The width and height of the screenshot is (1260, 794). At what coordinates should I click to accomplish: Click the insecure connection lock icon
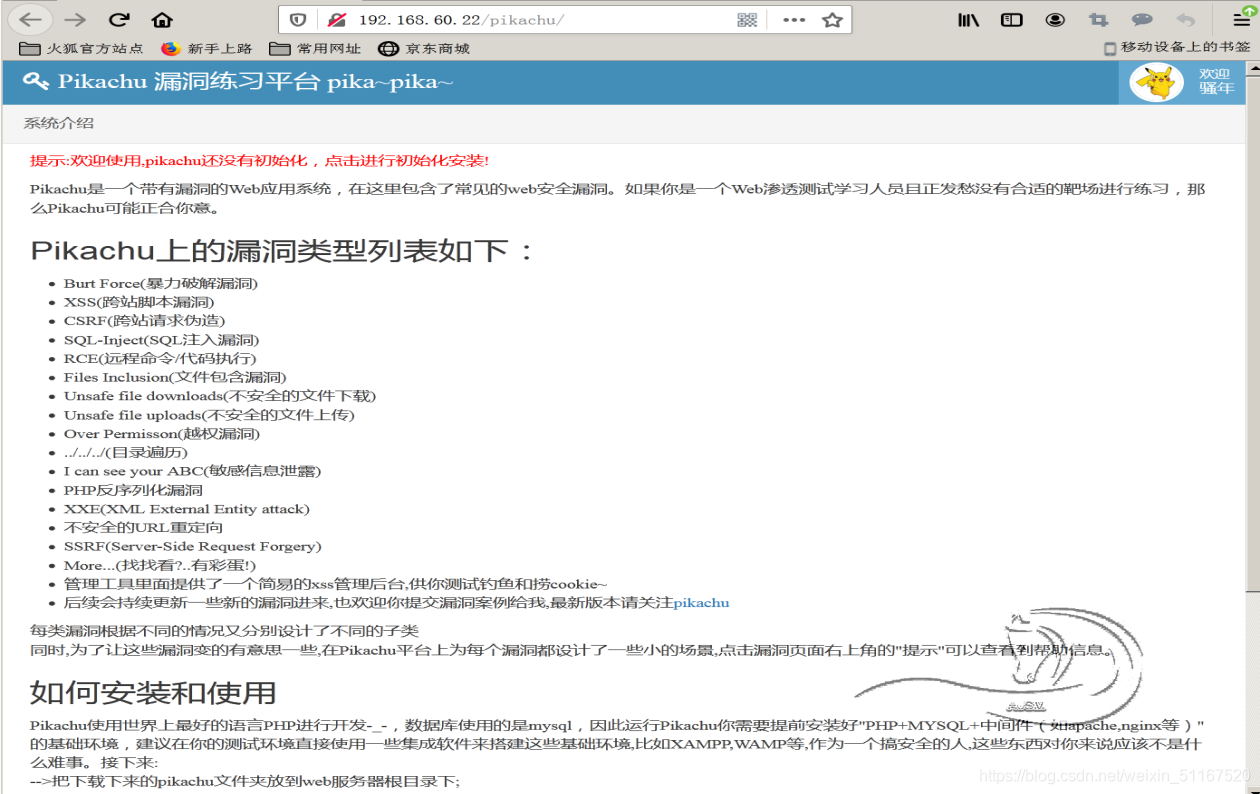[x=336, y=20]
